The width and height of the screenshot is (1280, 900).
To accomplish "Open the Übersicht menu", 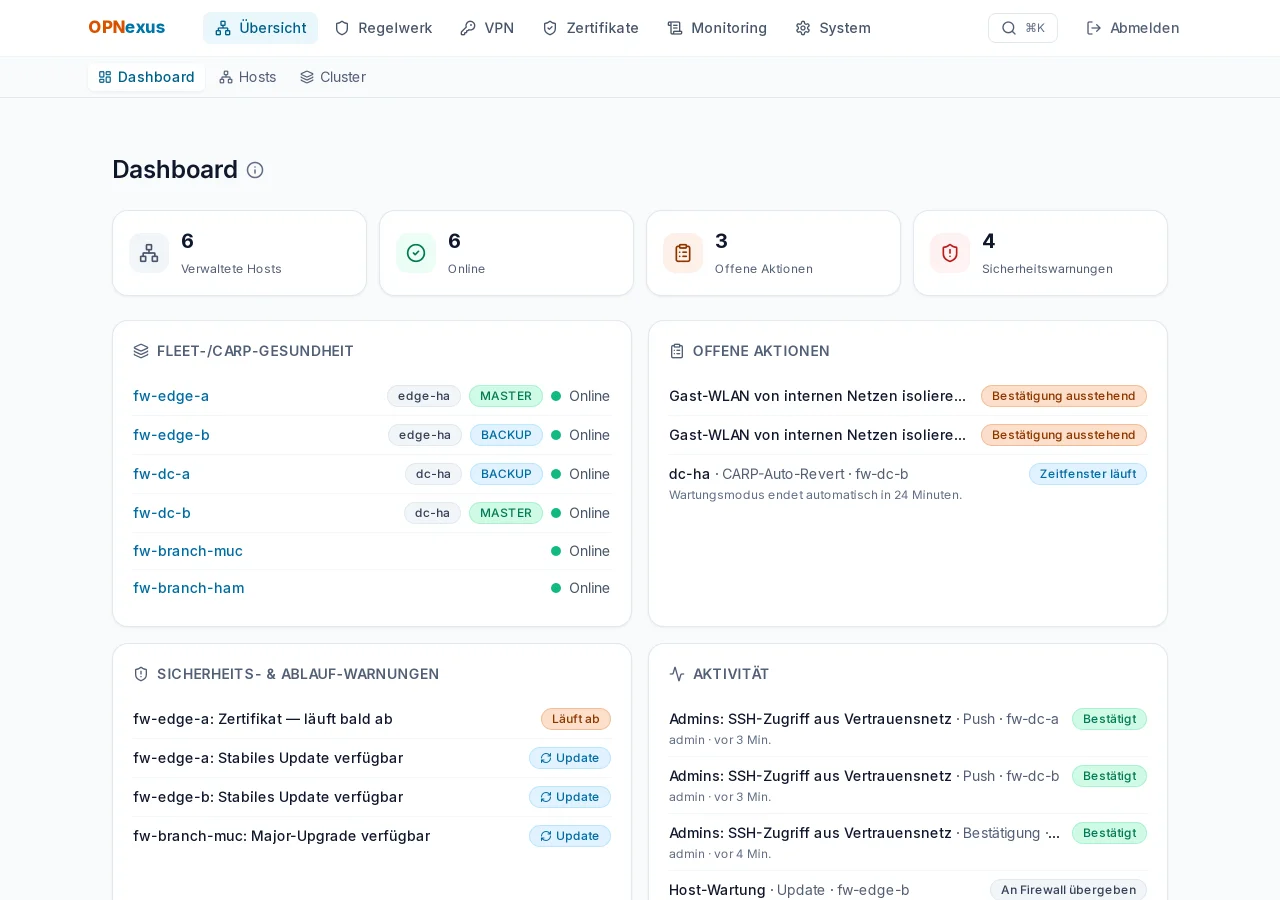I will tap(261, 28).
